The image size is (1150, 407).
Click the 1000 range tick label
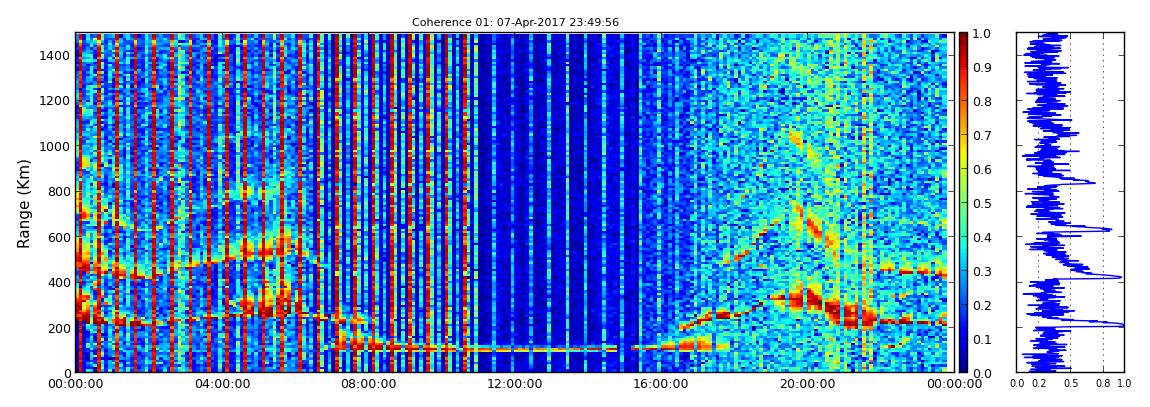point(56,146)
